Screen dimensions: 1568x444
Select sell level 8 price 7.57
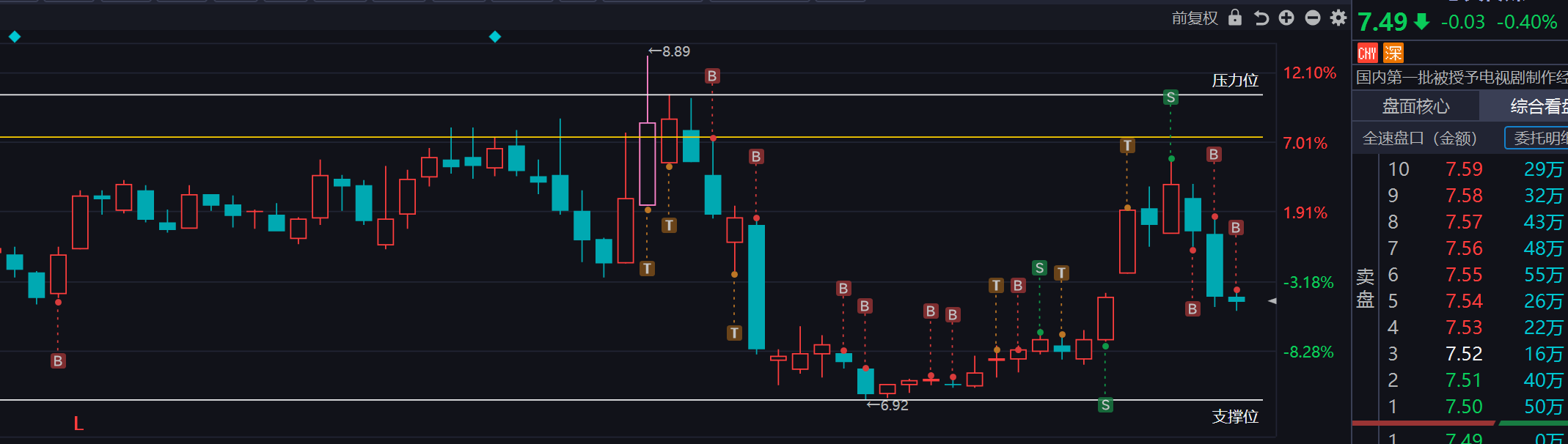tap(1464, 222)
